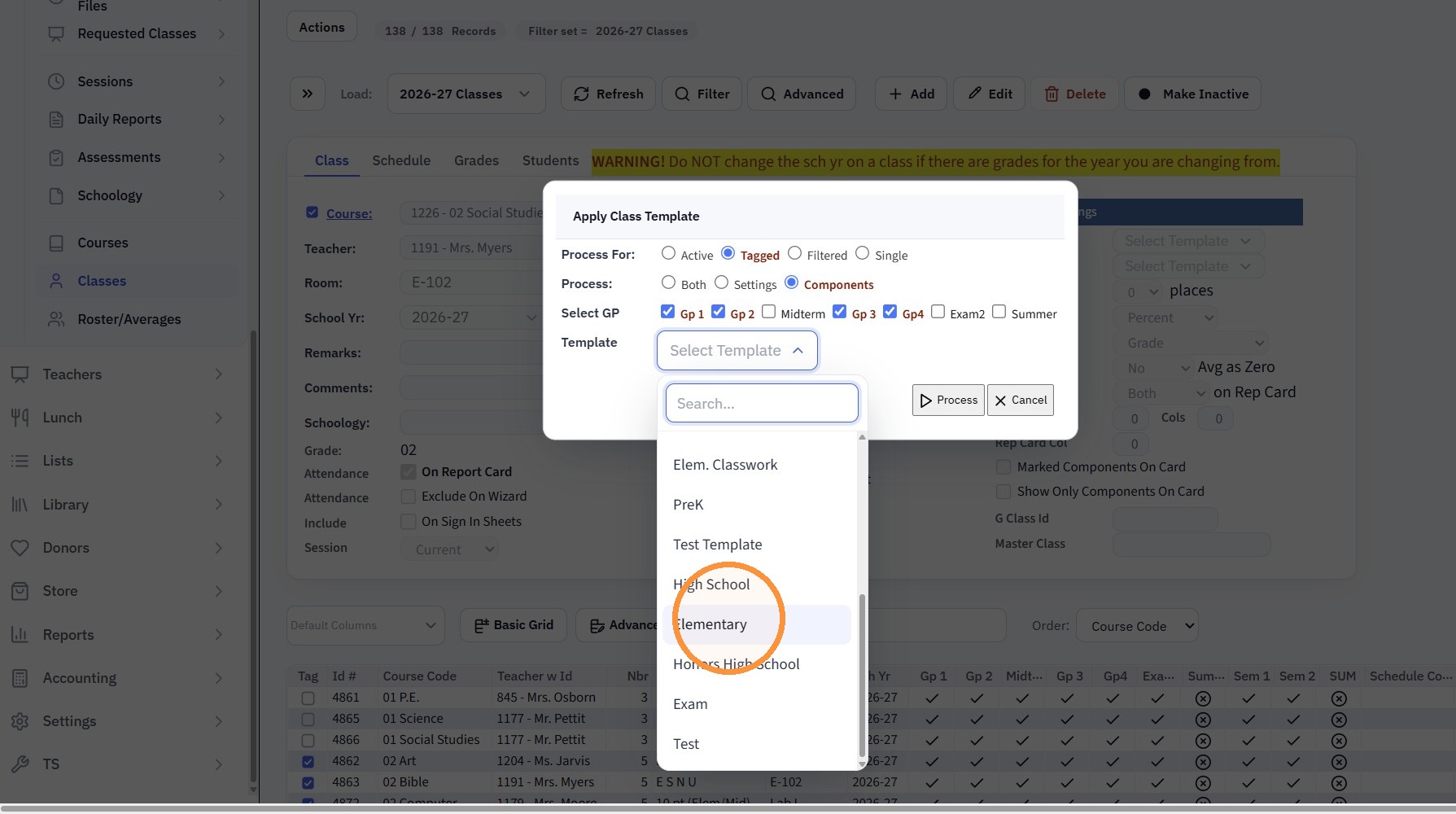Open the Select Template dropdown in dialog
Screen dimensions: 1456x814
737,350
